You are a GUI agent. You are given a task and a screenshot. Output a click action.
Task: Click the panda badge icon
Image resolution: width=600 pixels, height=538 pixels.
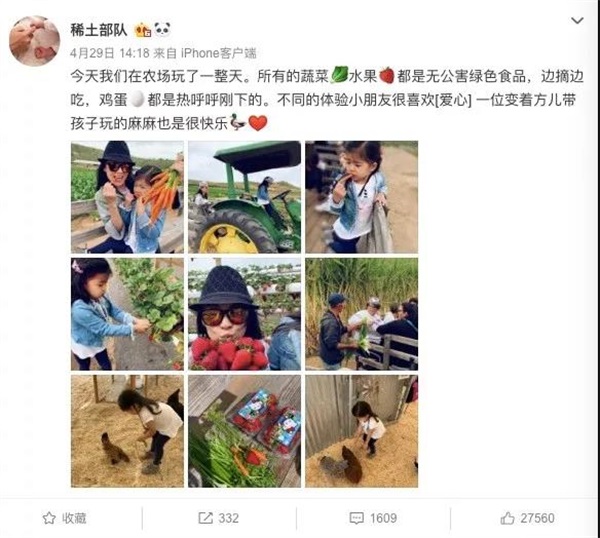click(162, 29)
